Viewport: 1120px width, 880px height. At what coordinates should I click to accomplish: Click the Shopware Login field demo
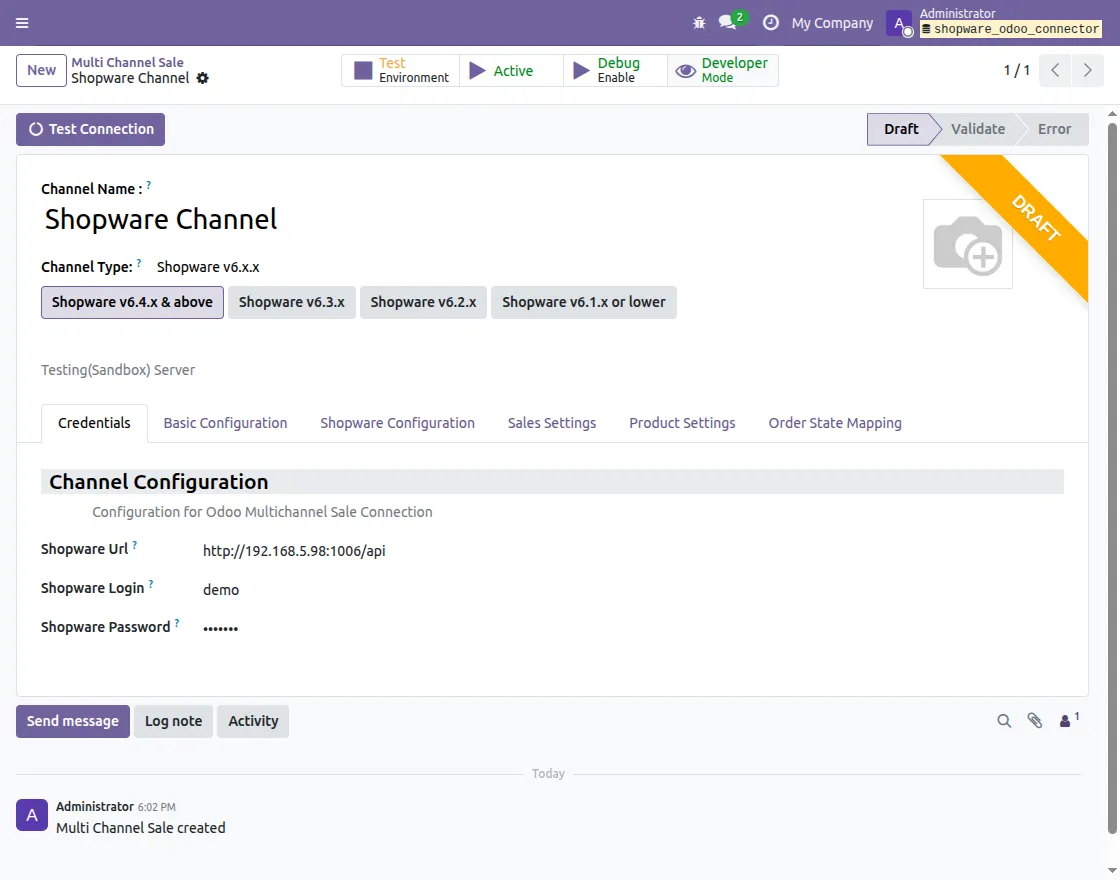pos(221,590)
